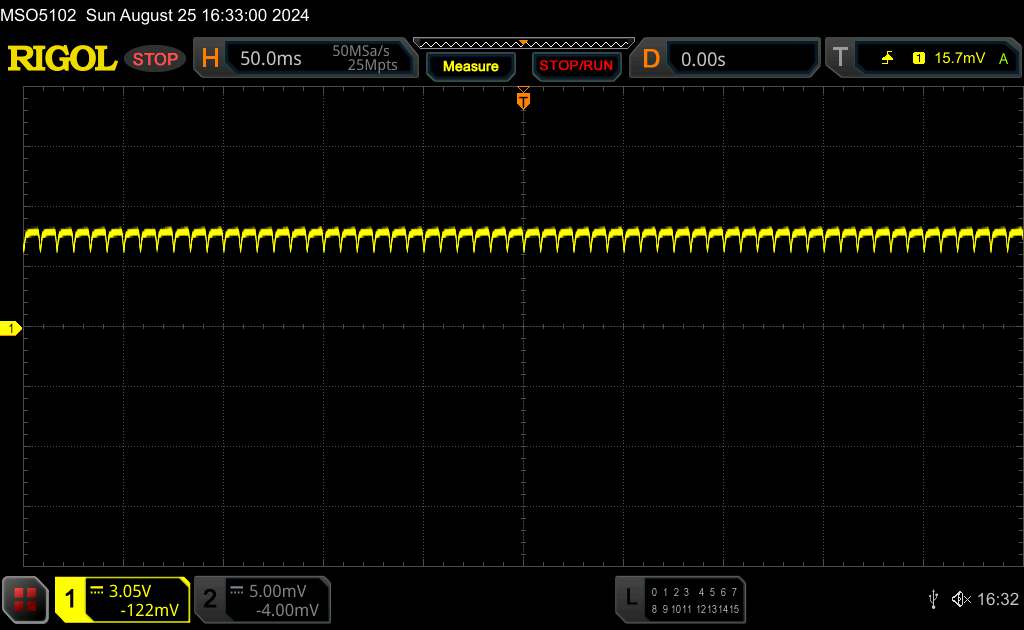This screenshot has height=630, width=1024.
Task: Select the 50.0ms timebase value
Action: tap(270, 59)
